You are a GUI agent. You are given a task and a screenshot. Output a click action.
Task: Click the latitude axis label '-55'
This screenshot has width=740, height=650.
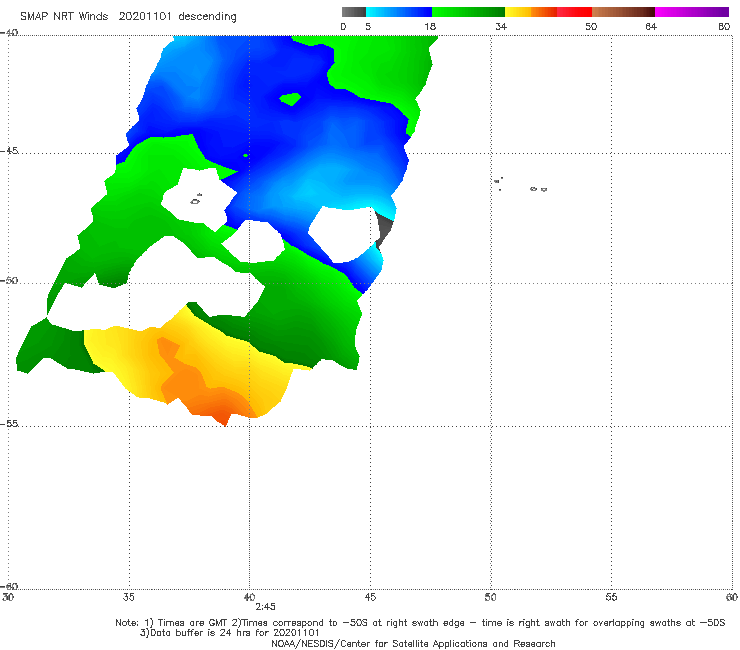(9, 423)
